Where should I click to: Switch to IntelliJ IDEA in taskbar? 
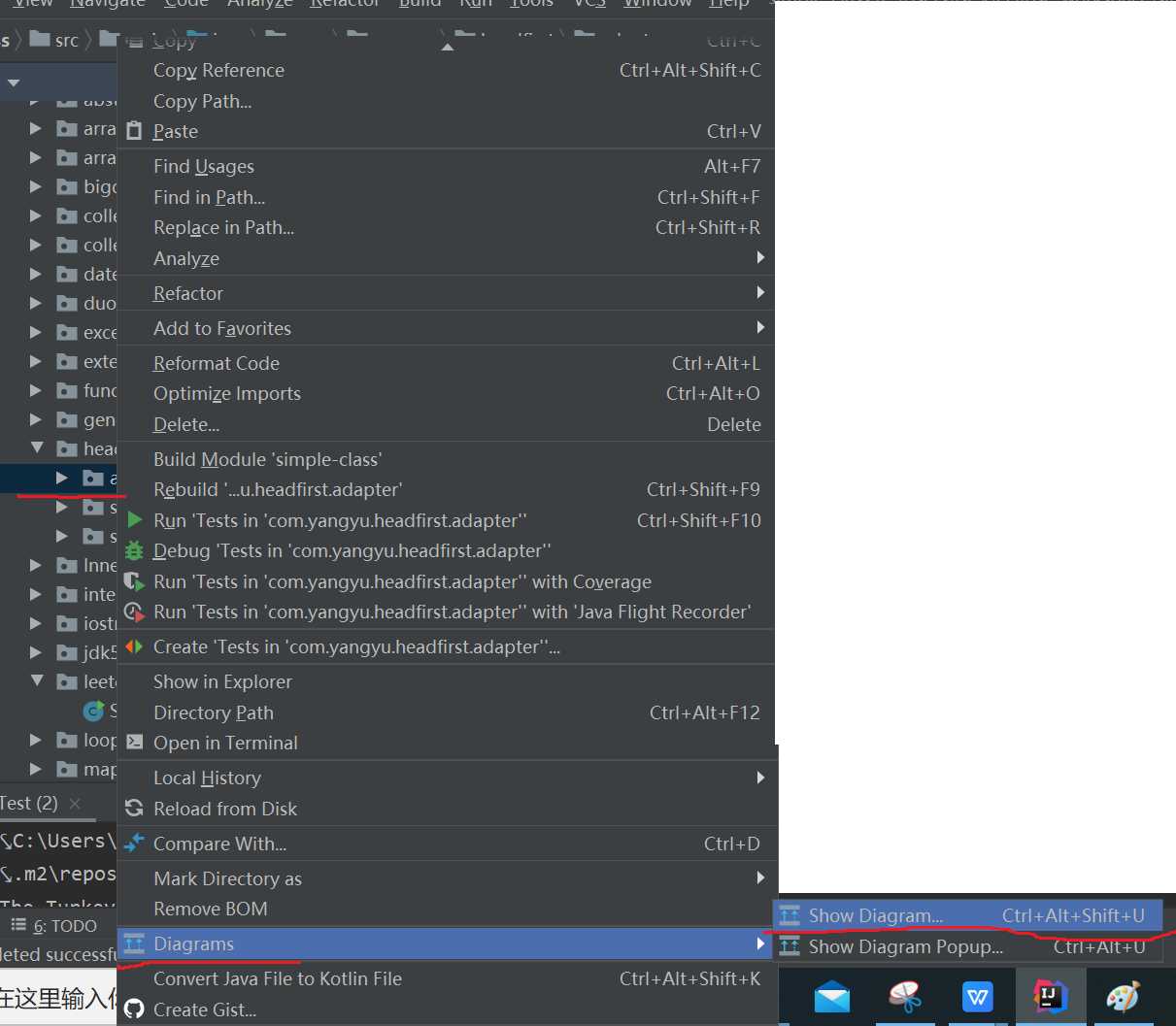pyautogui.click(x=1050, y=996)
